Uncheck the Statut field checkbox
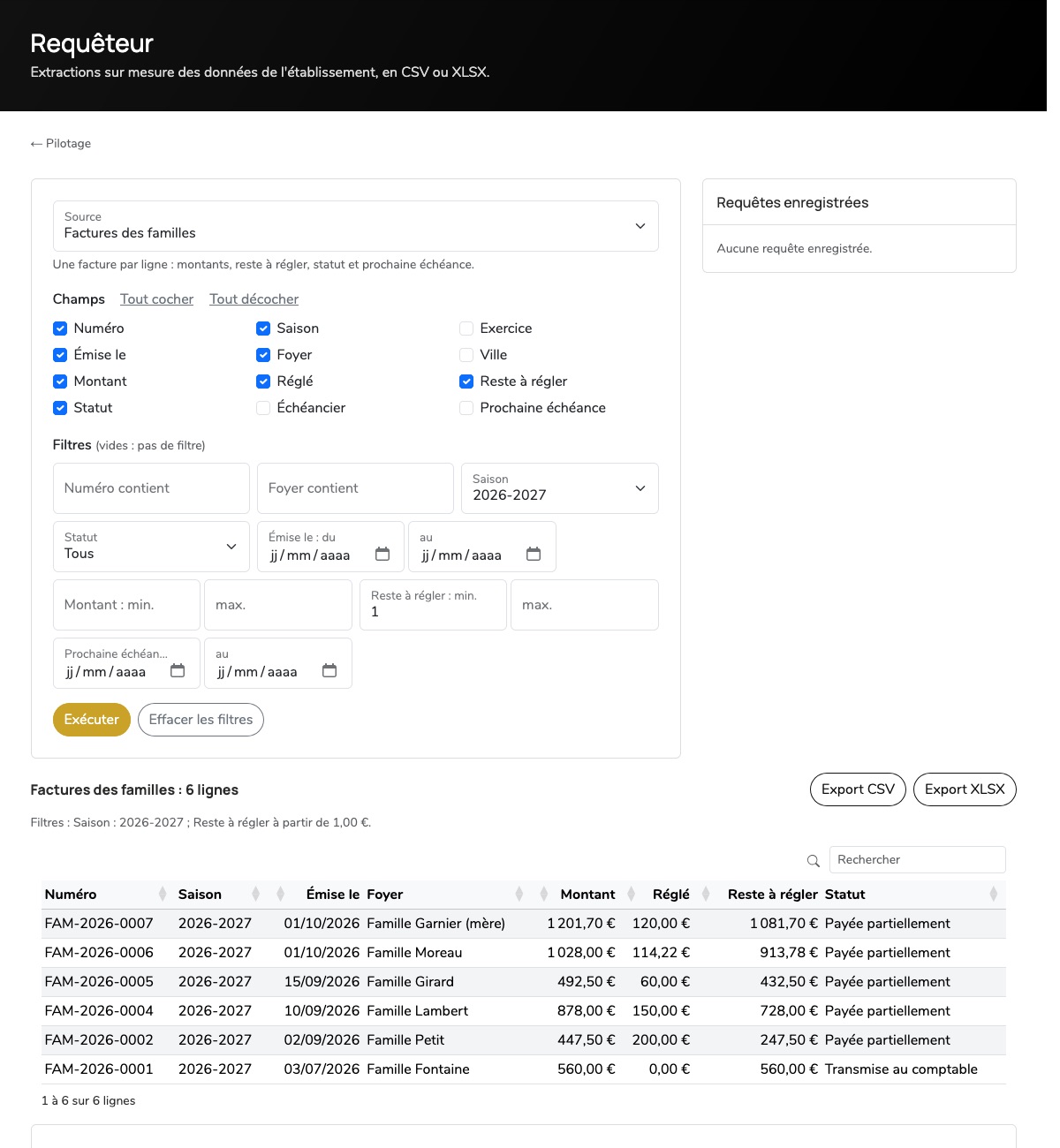The width and height of the screenshot is (1060, 1148). (60, 408)
